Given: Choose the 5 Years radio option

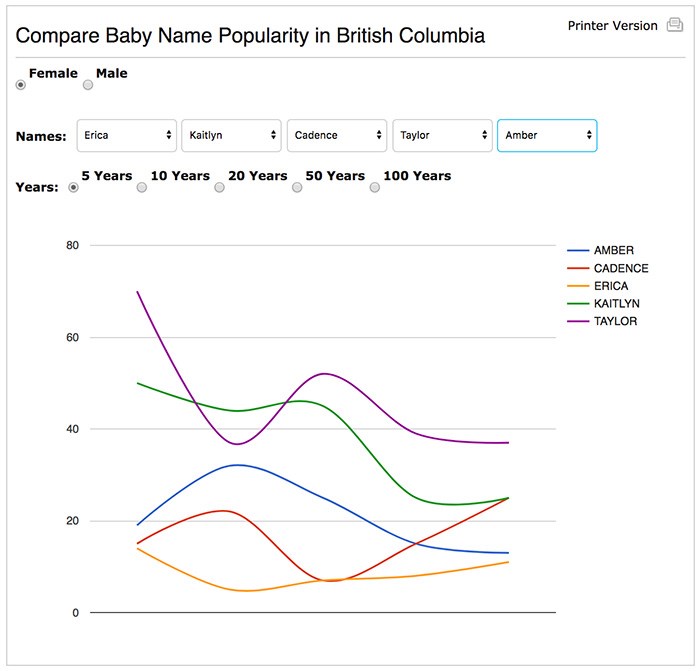Looking at the screenshot, I should point(73,188).
